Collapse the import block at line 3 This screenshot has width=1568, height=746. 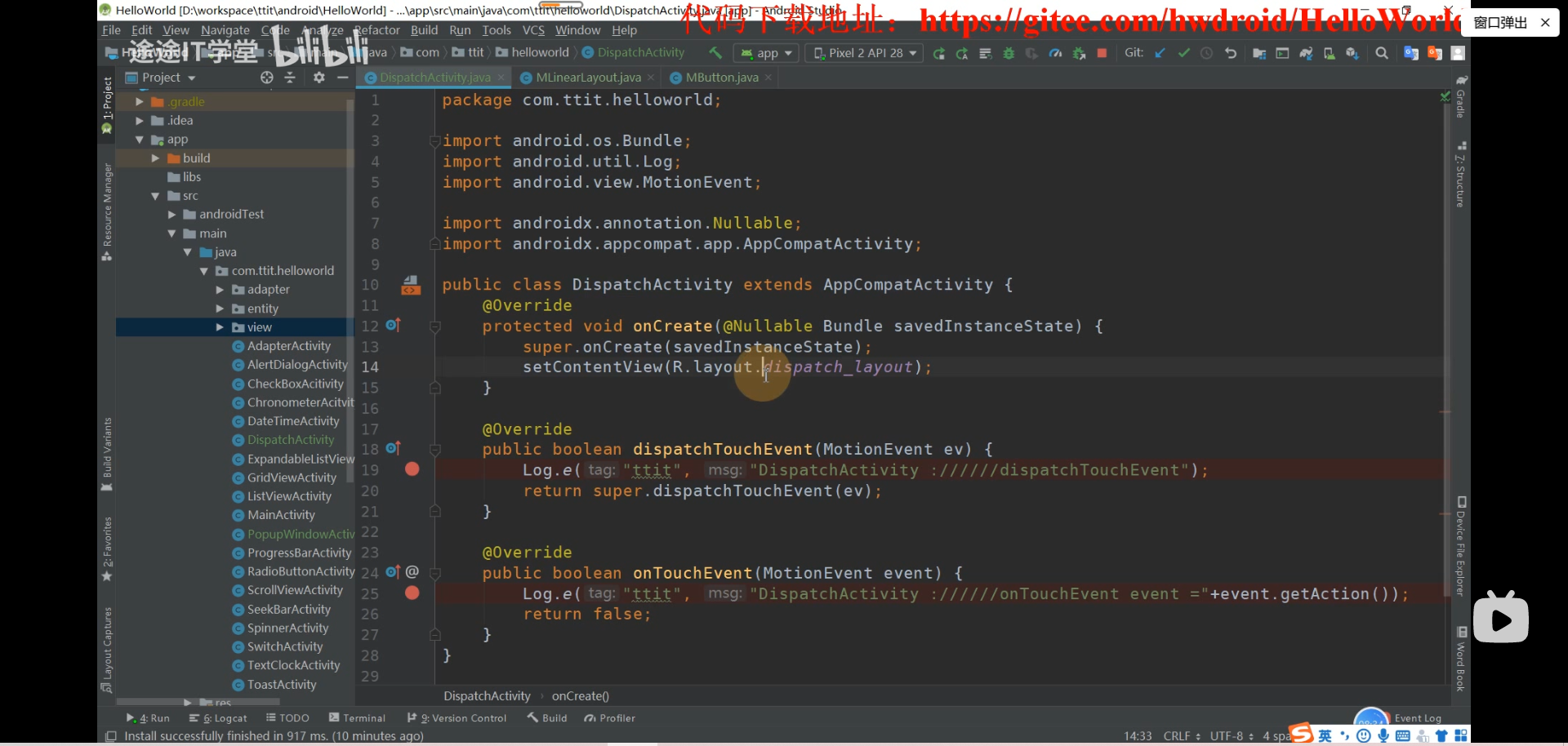tap(435, 141)
